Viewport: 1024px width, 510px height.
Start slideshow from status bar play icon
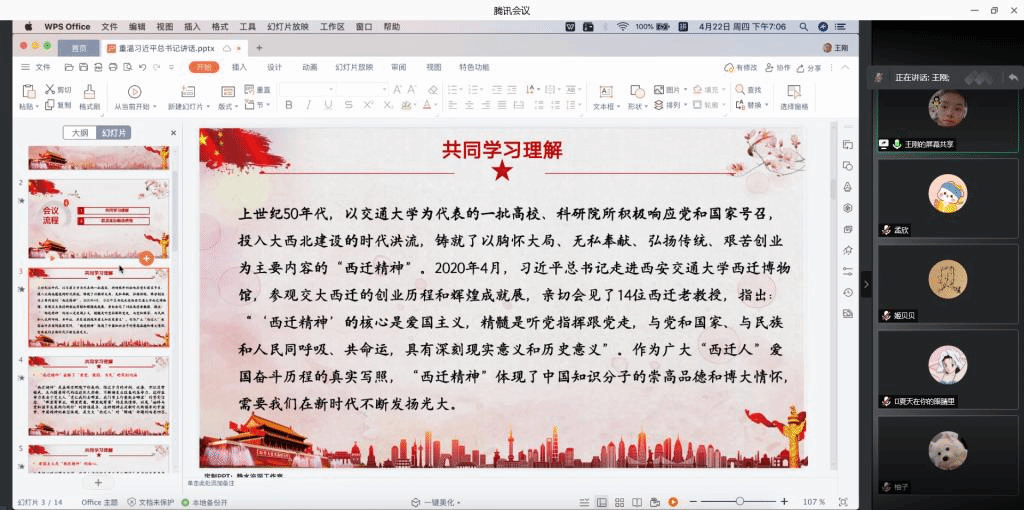(x=673, y=501)
